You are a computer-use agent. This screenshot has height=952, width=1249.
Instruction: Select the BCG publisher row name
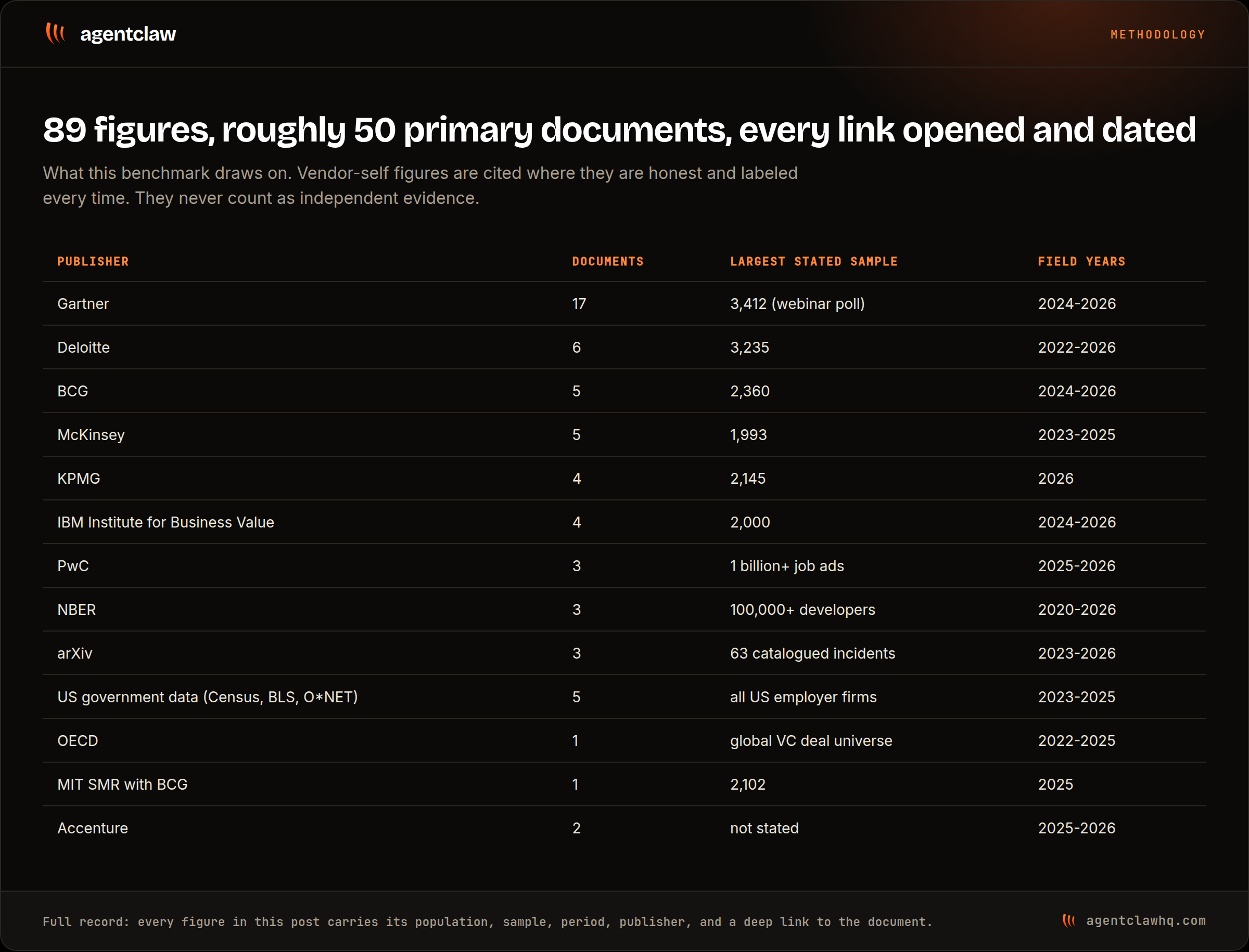click(x=72, y=391)
